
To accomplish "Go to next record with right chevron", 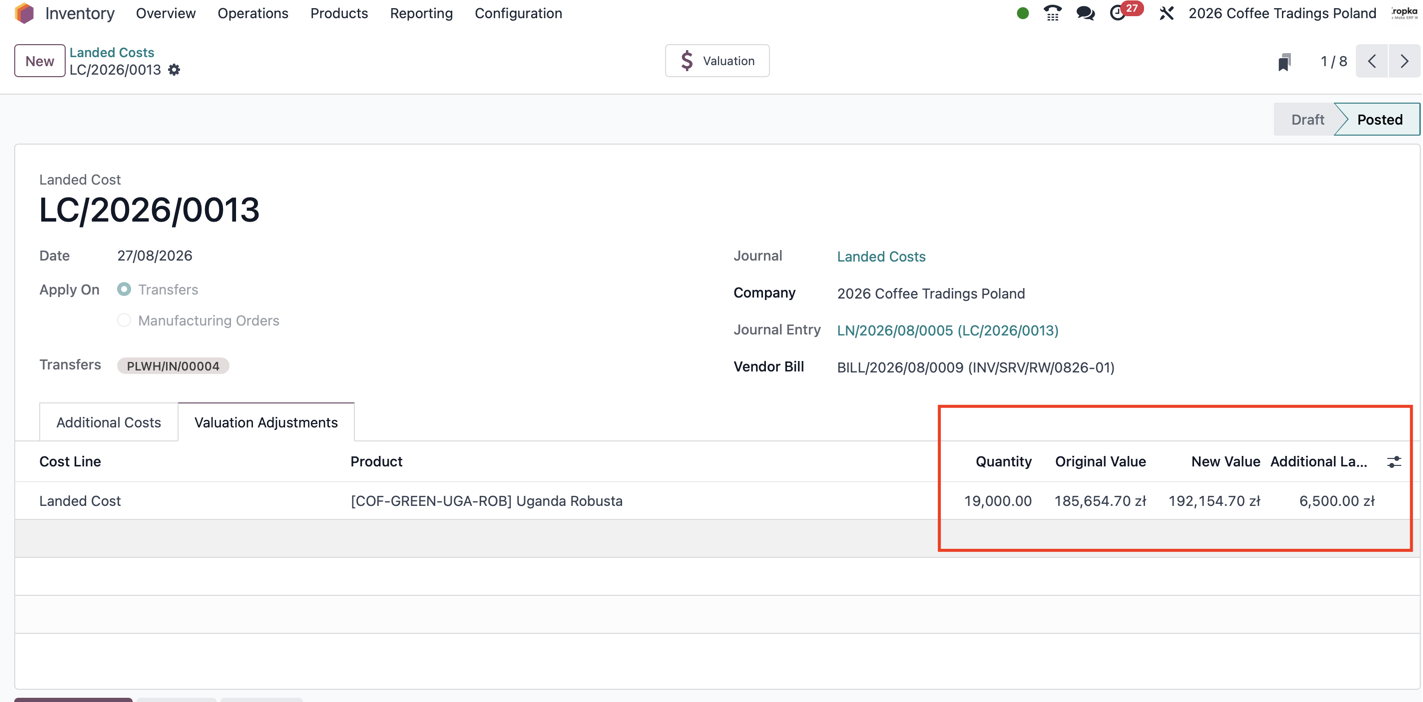I will (x=1404, y=61).
